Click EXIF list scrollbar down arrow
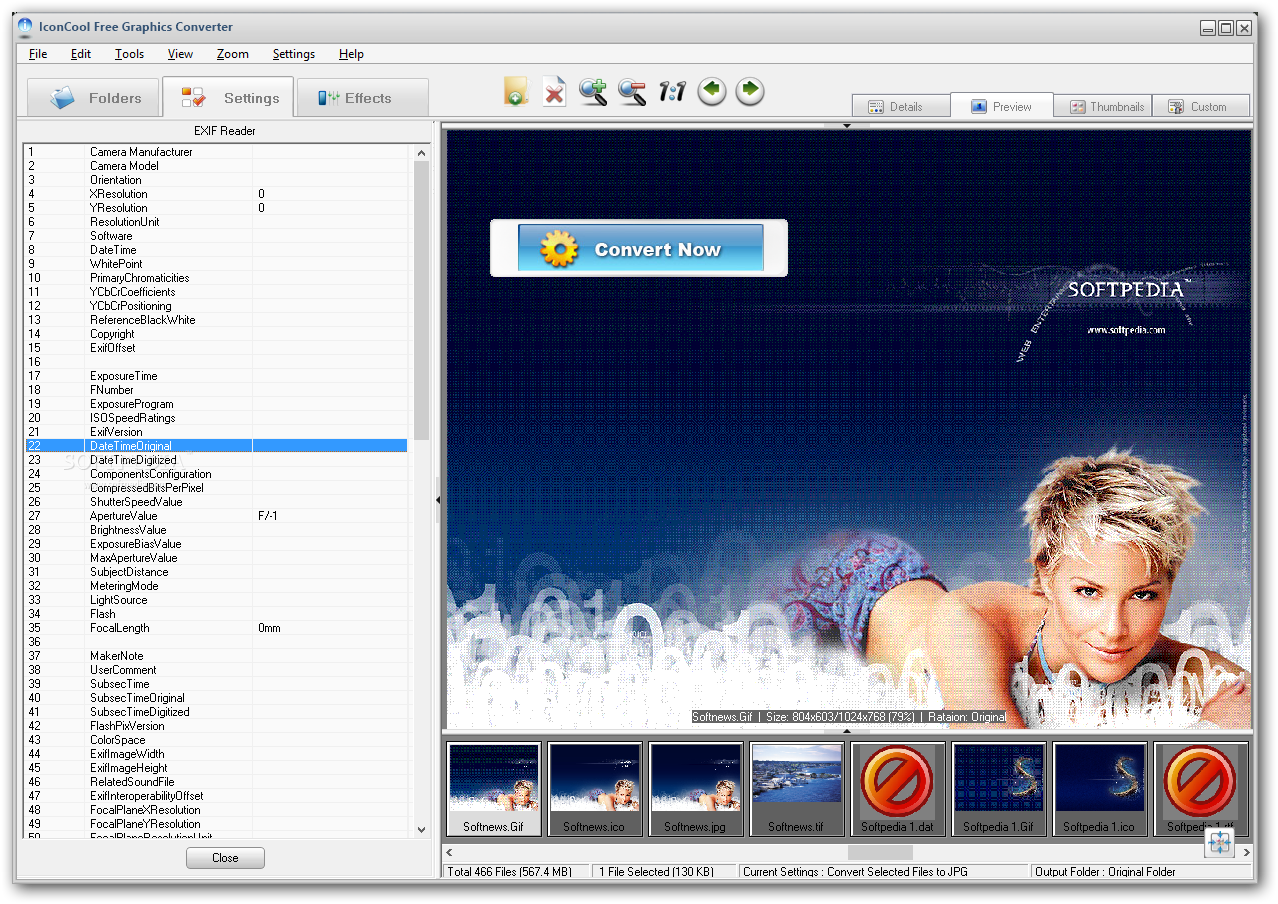The width and height of the screenshot is (1278, 904). 421,829
